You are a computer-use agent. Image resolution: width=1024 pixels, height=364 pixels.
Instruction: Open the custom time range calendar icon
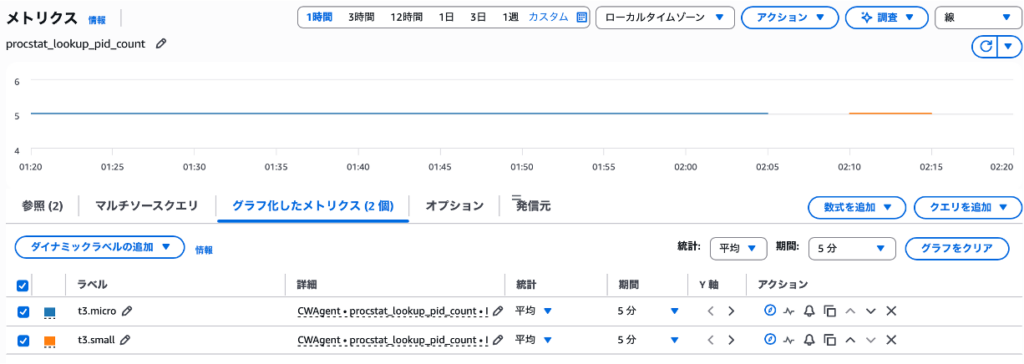click(582, 18)
